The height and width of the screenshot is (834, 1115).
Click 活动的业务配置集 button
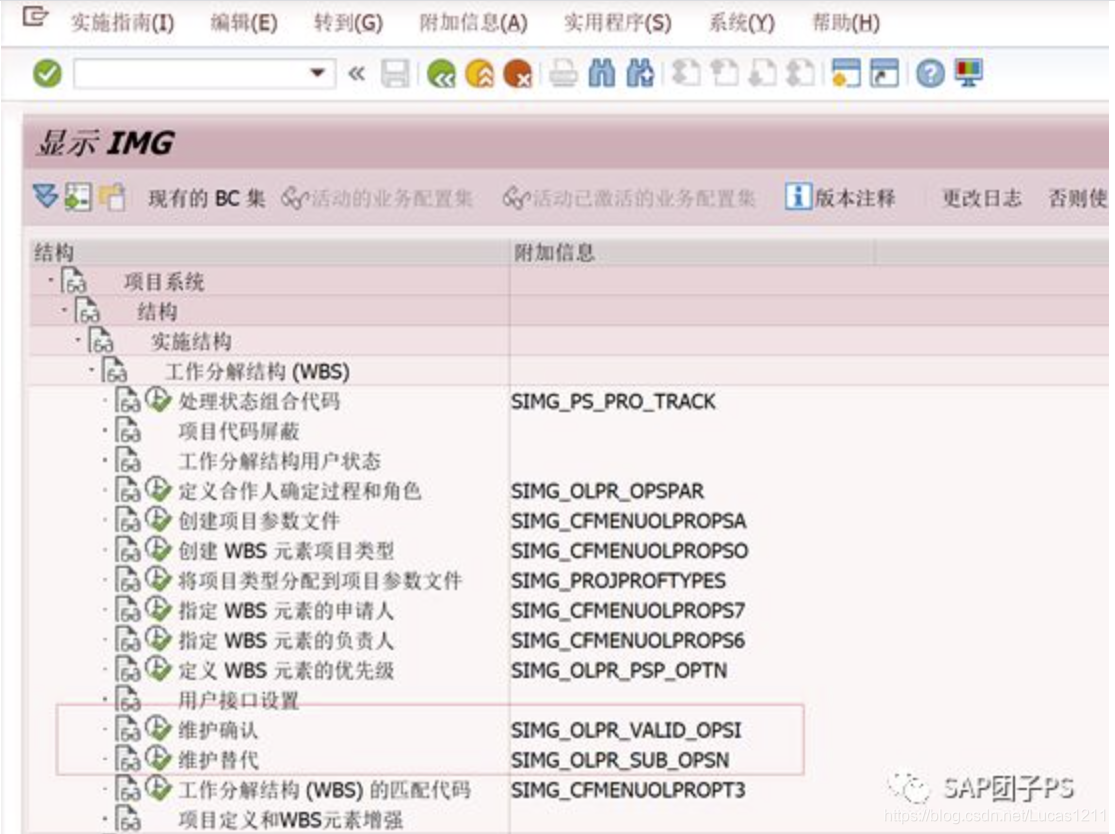(x=377, y=198)
